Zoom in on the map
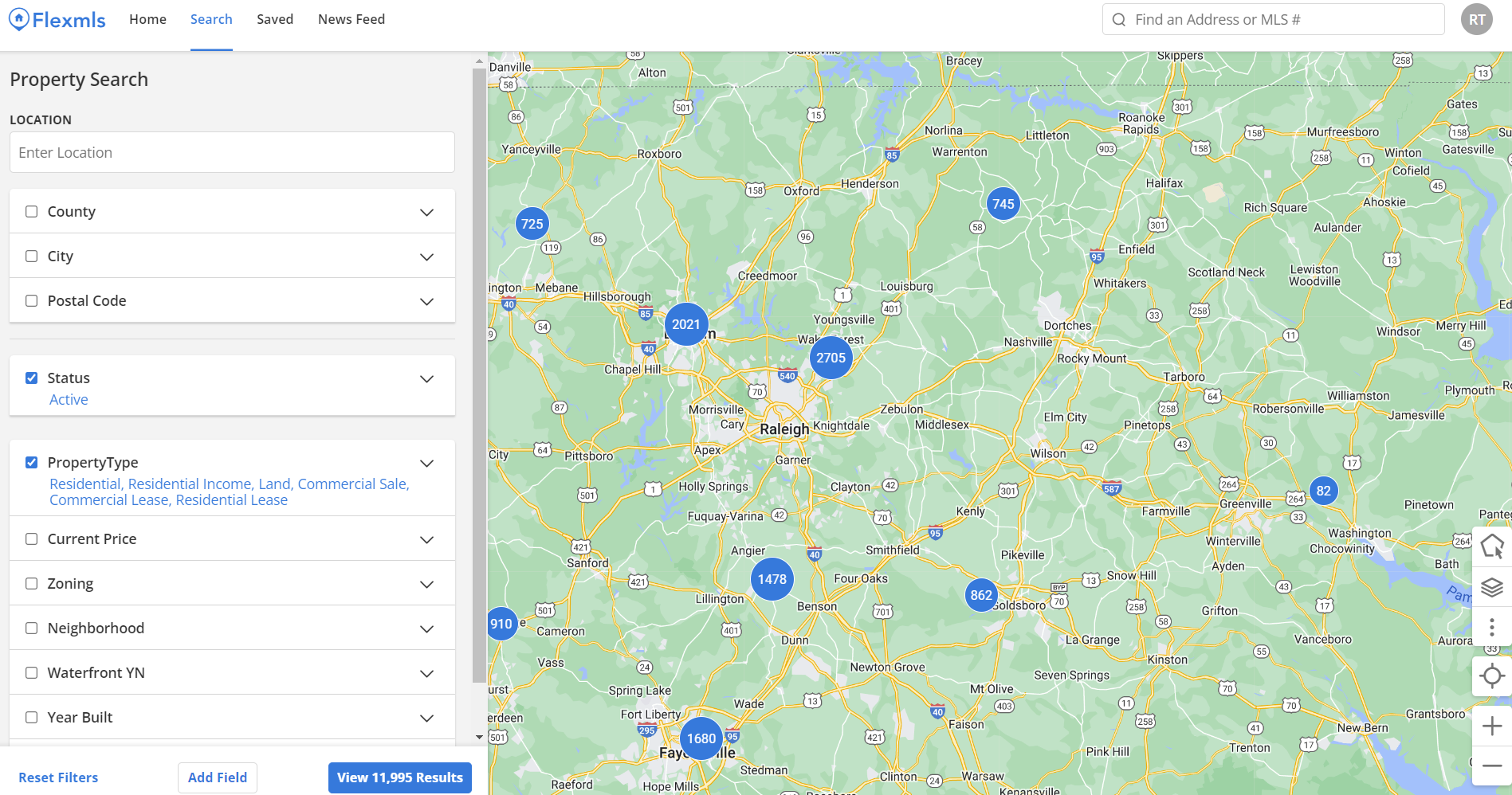Image resolution: width=1512 pixels, height=795 pixels. [1492, 726]
